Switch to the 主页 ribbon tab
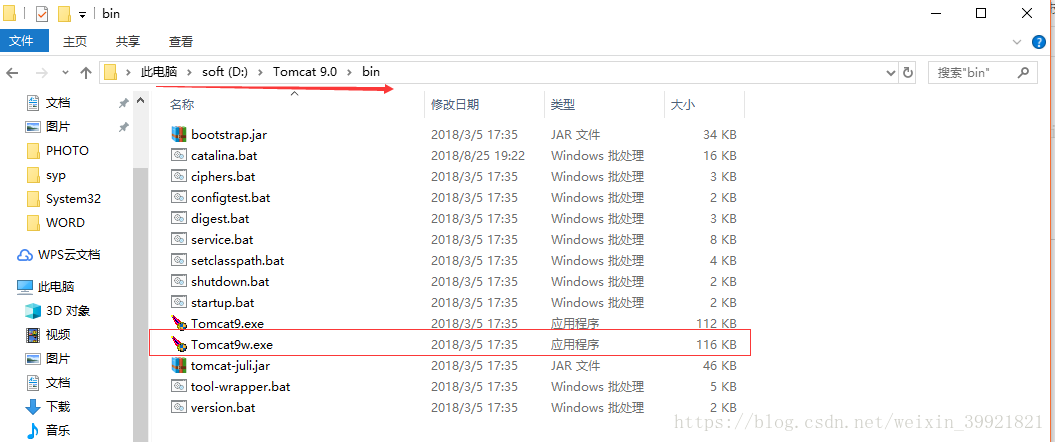 click(75, 42)
